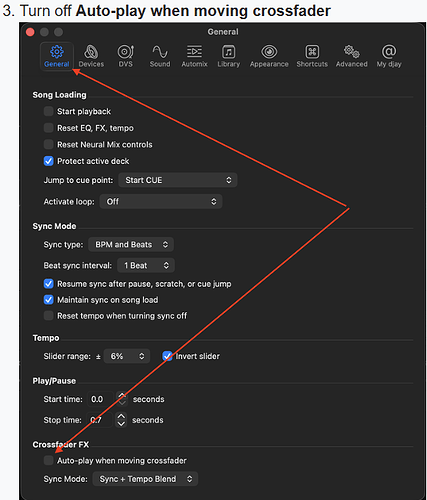Image resolution: width=427 pixels, height=500 pixels.
Task: Uncheck the Invert slider checkbox
Action: click(167, 356)
